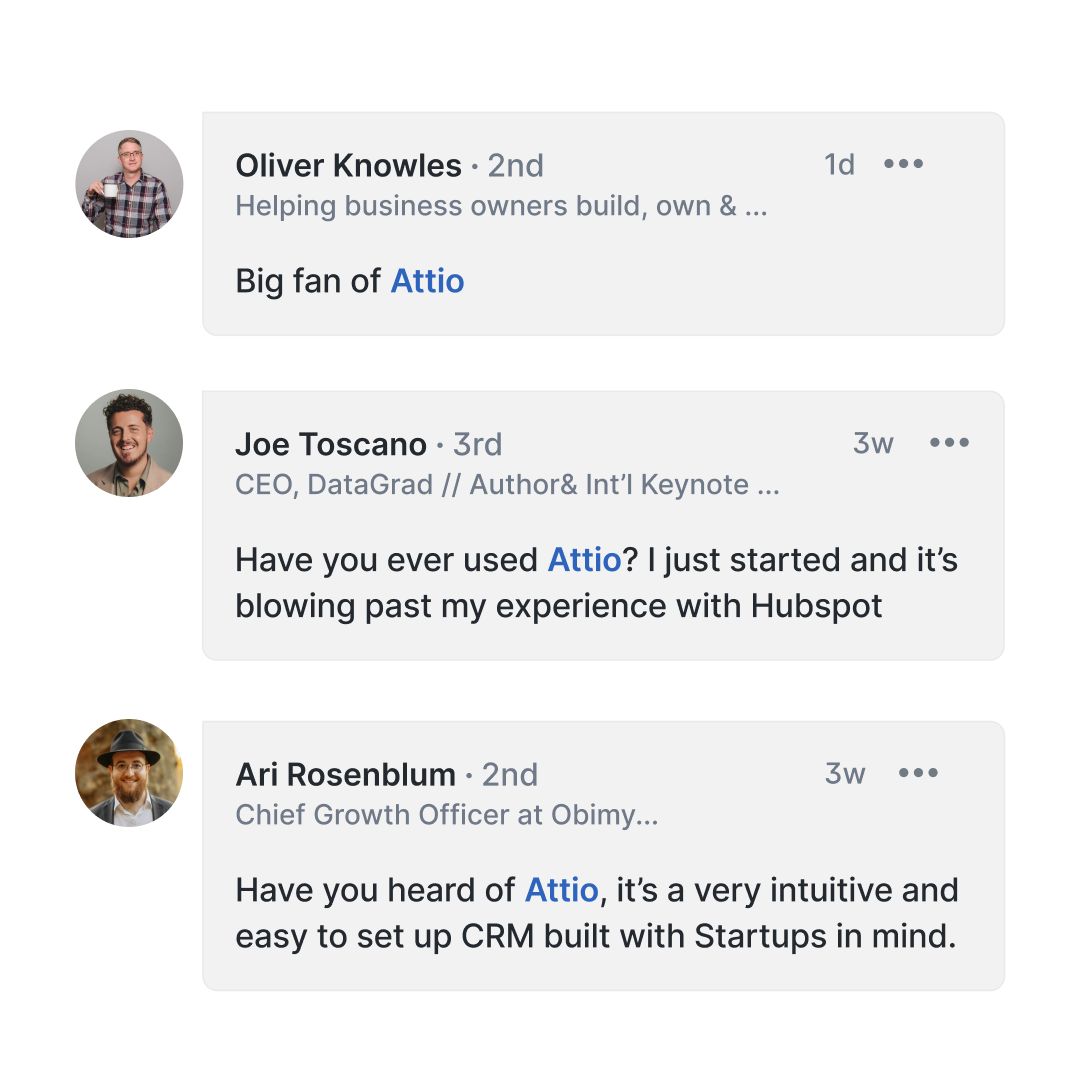Open Oliver Knowles' profile photo

pyautogui.click(x=129, y=184)
